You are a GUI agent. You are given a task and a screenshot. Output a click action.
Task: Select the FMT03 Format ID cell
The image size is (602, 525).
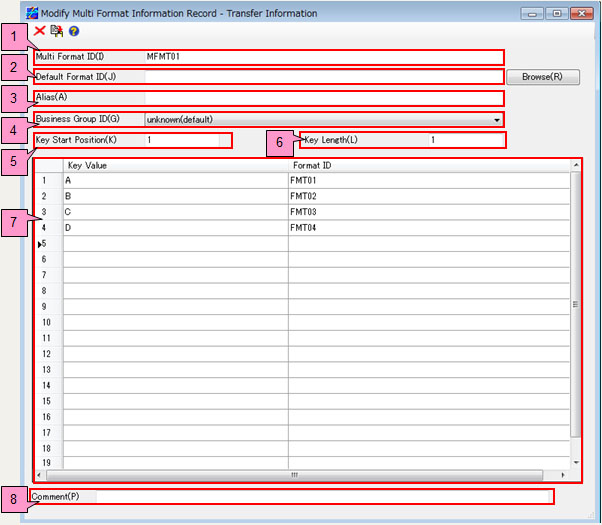point(428,212)
